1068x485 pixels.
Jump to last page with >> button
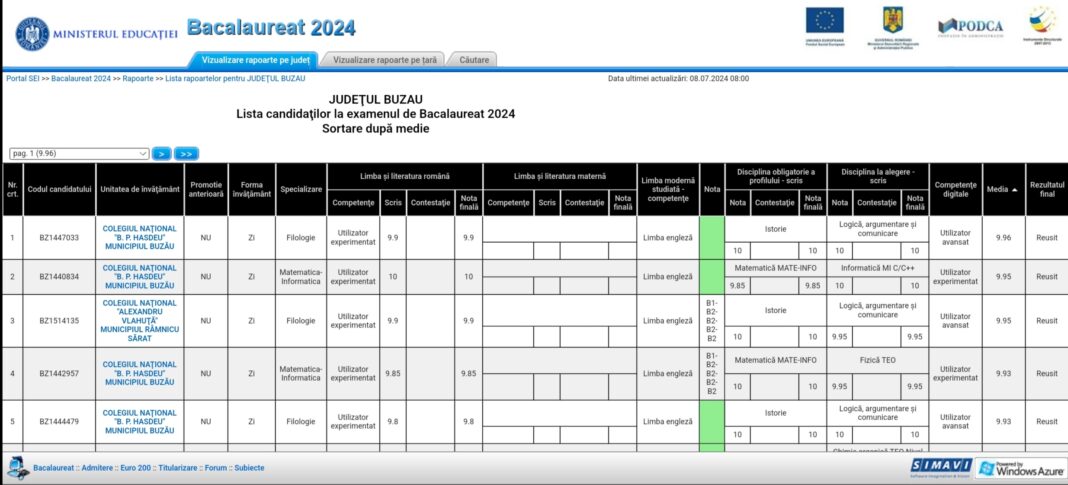click(x=186, y=154)
